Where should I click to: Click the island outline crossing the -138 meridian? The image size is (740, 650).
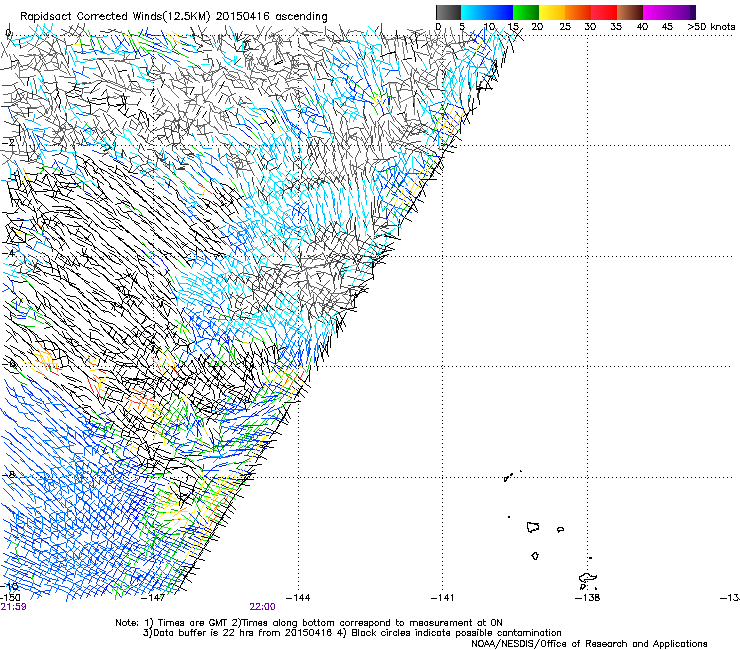coord(588,578)
